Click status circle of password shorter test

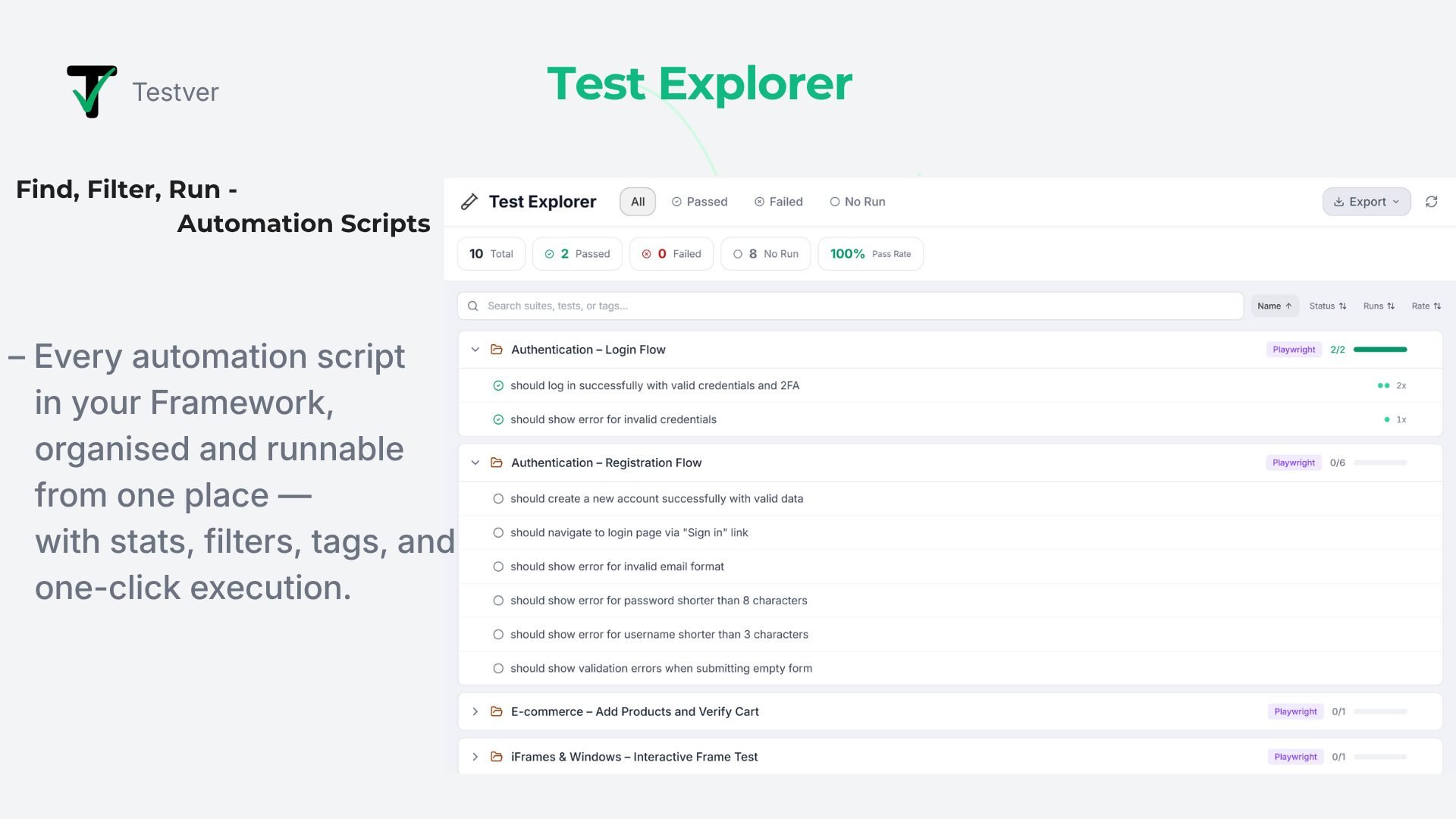(498, 601)
